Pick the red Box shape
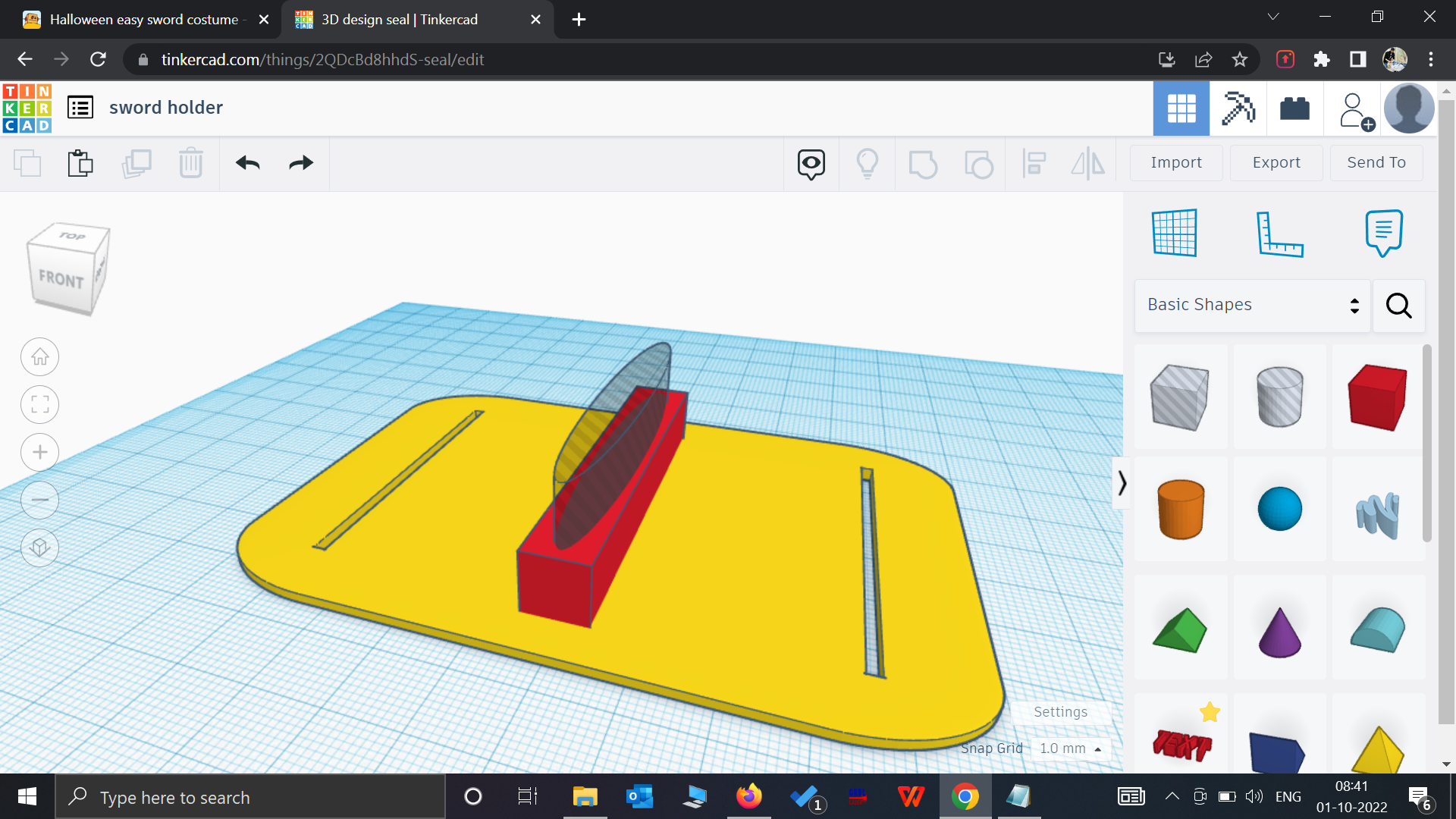The width and height of the screenshot is (1456, 819). (x=1377, y=397)
